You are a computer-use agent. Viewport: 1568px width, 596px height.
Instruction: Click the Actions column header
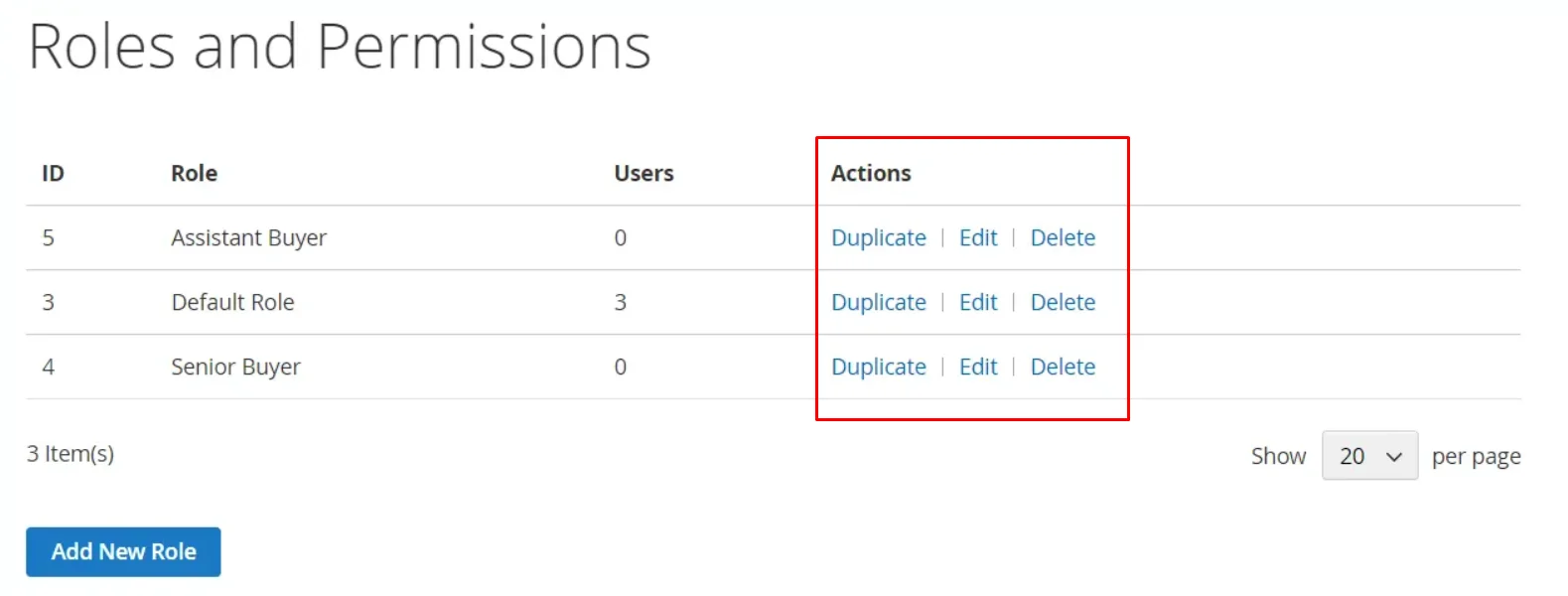[x=871, y=173]
